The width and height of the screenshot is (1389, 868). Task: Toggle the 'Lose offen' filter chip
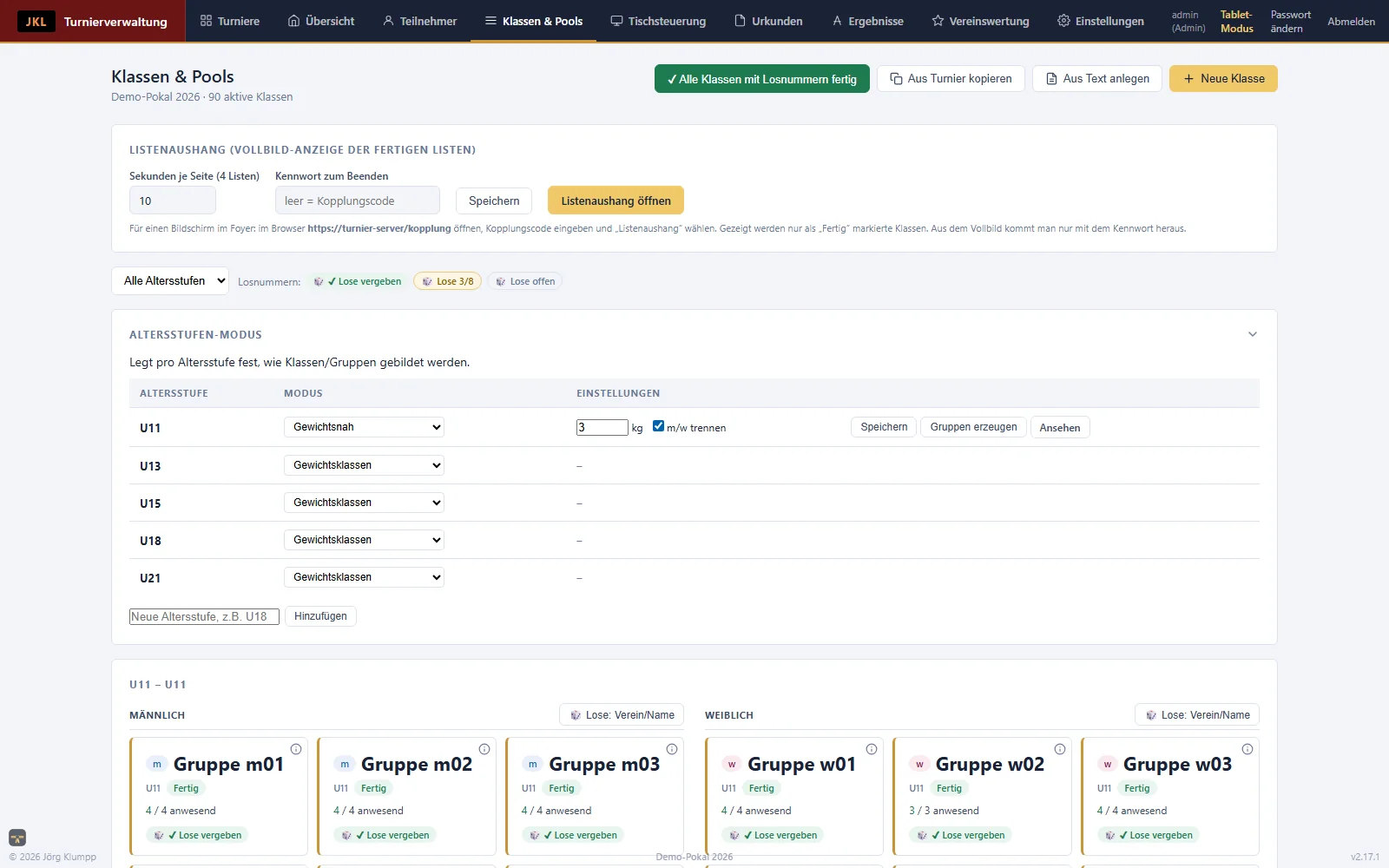[x=524, y=281]
